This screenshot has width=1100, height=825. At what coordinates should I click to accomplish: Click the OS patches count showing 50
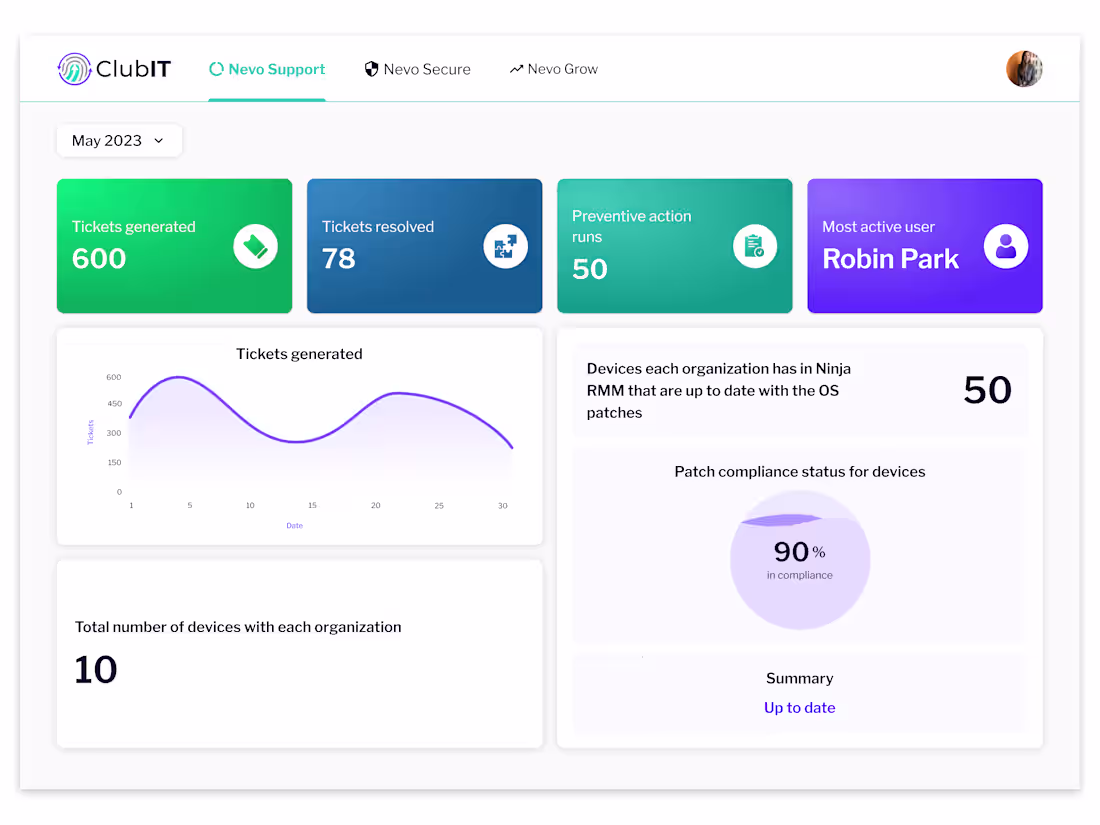click(987, 390)
